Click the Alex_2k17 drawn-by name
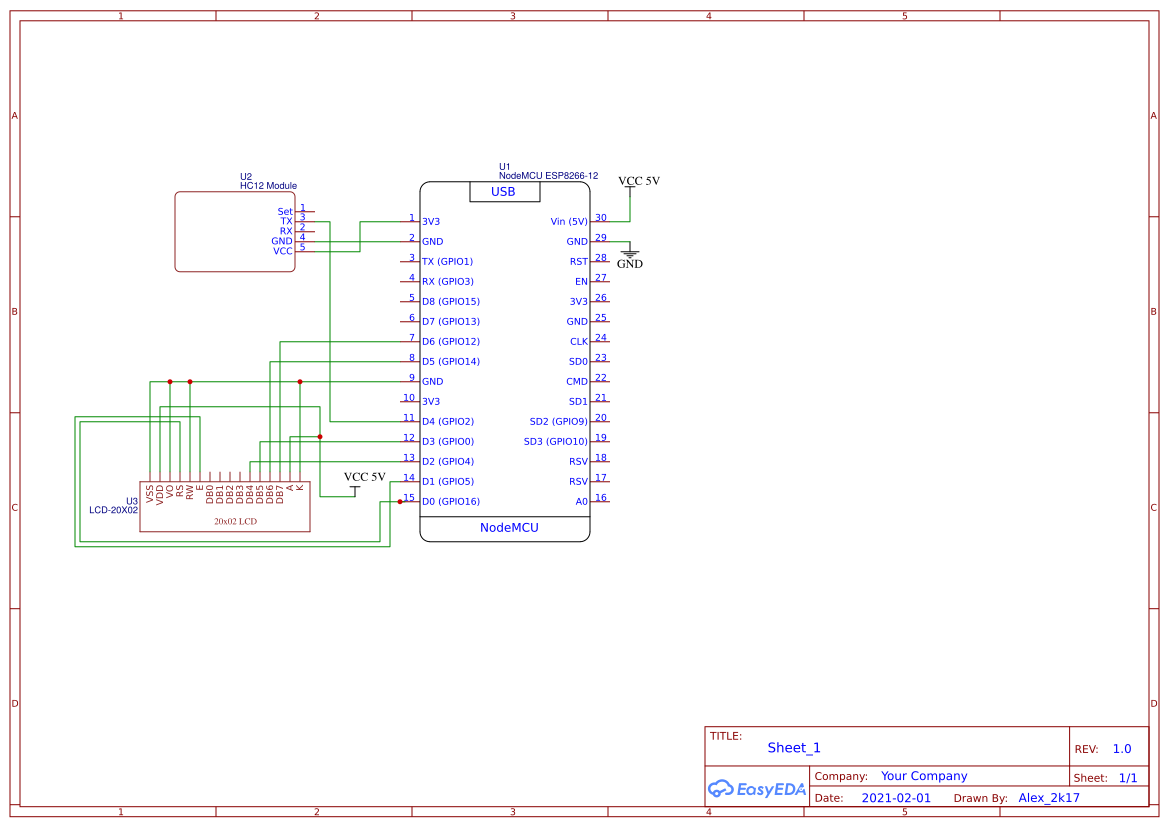The height and width of the screenshot is (827, 1169). pos(1048,797)
